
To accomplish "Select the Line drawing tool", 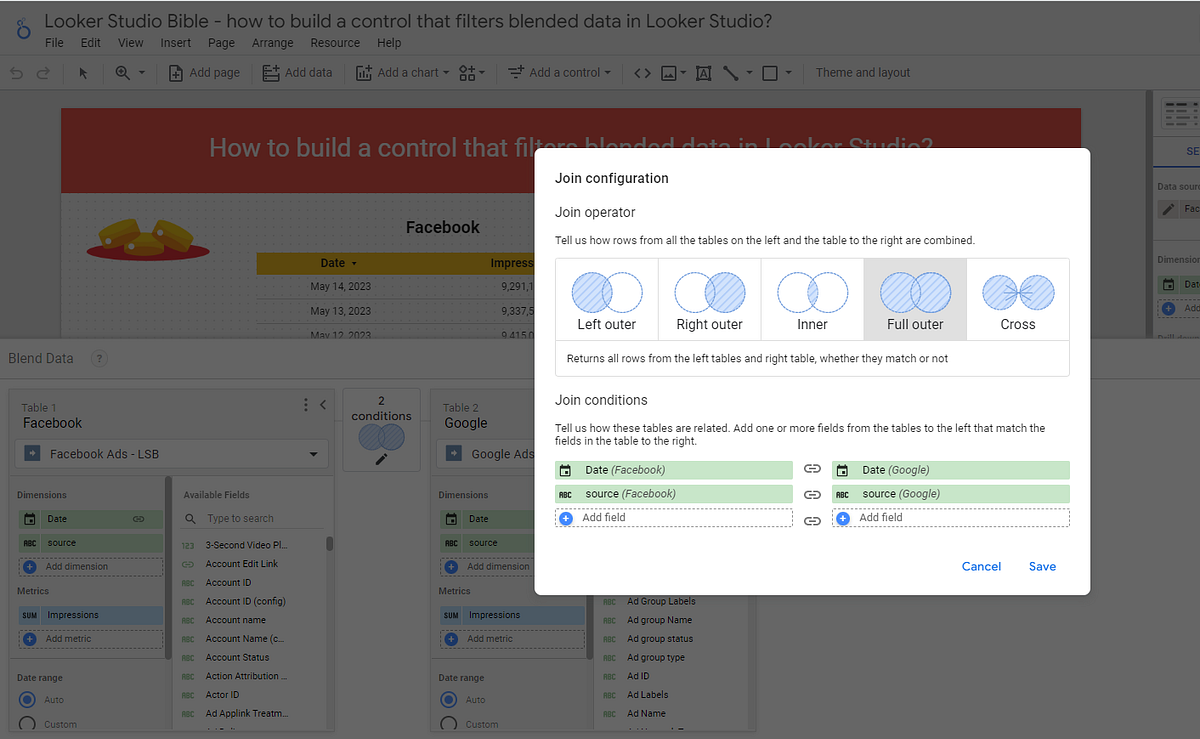I will pos(731,72).
